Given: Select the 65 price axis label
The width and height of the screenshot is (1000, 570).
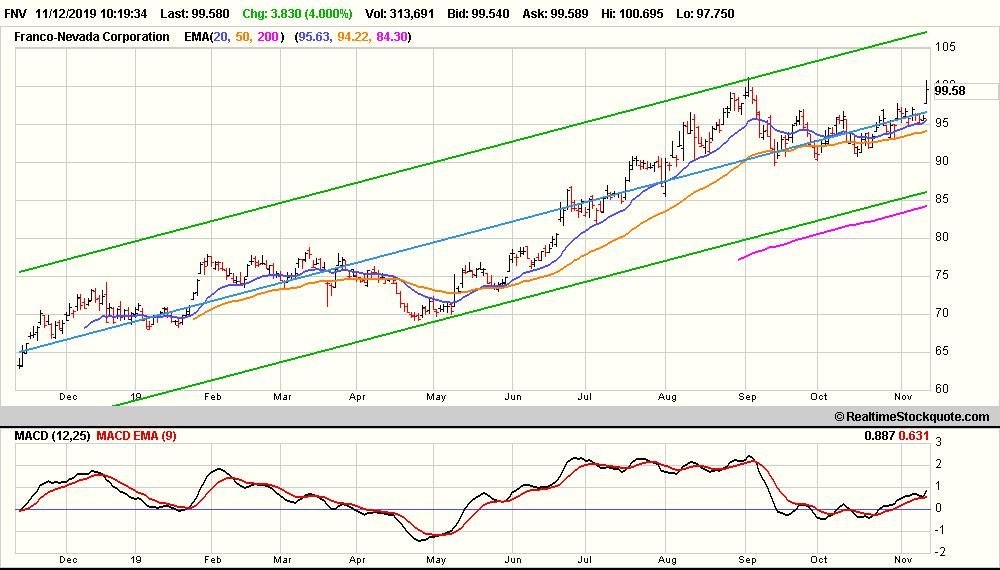Looking at the screenshot, I should (x=941, y=351).
